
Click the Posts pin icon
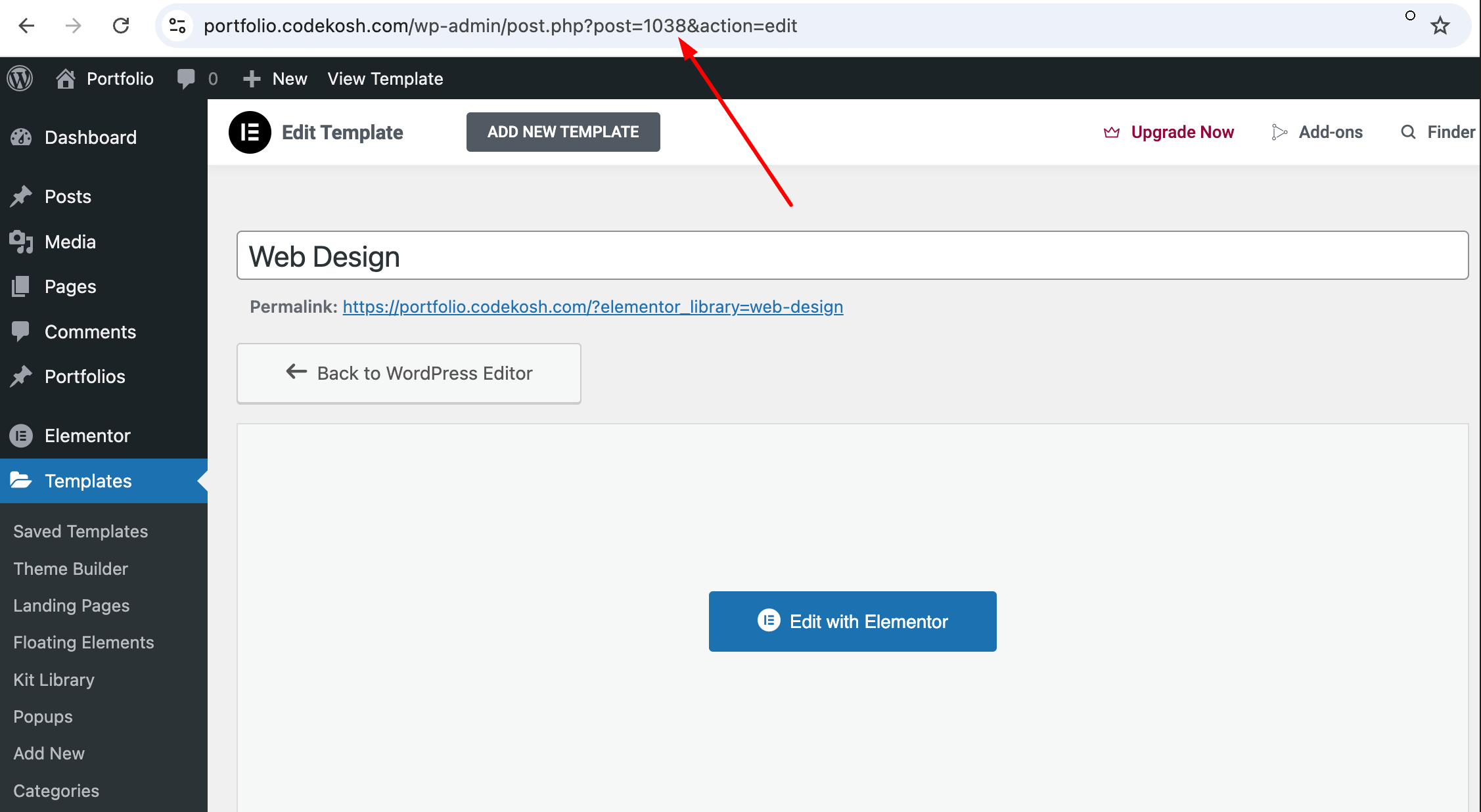21,196
